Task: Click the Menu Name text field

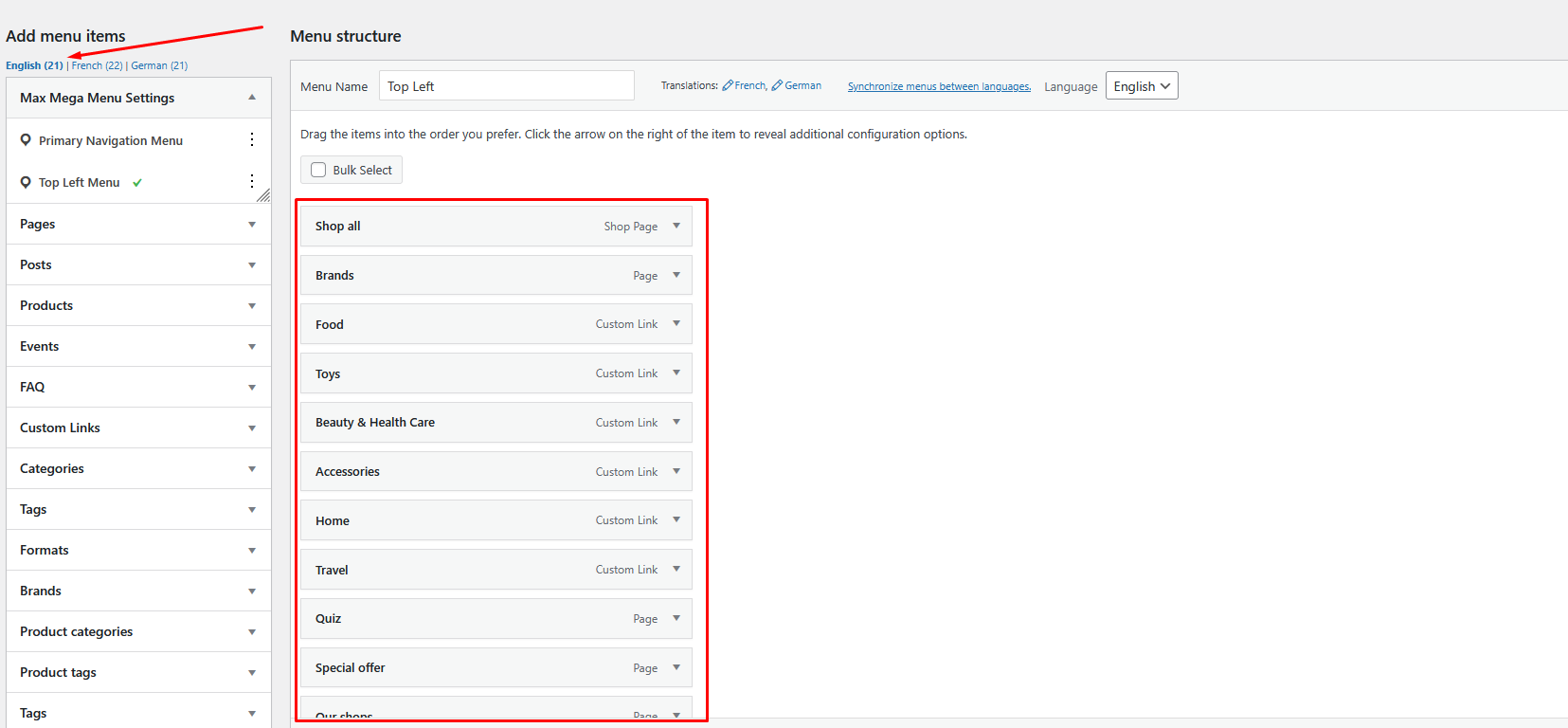Action: (x=506, y=86)
